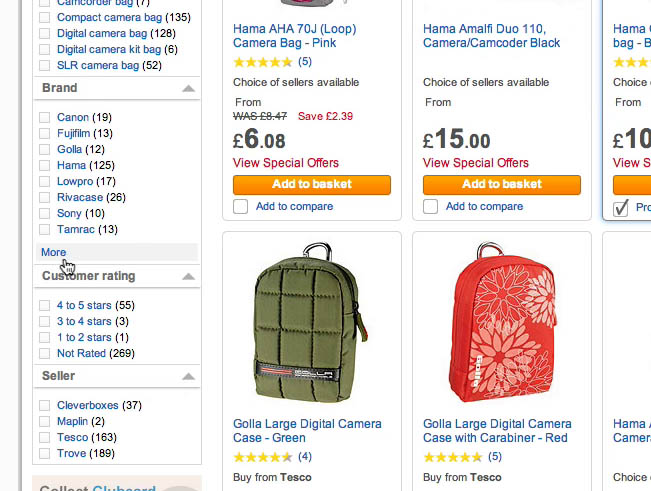
Task: Add Hama AHA 70J pink bag to basket
Action: pyautogui.click(x=311, y=185)
